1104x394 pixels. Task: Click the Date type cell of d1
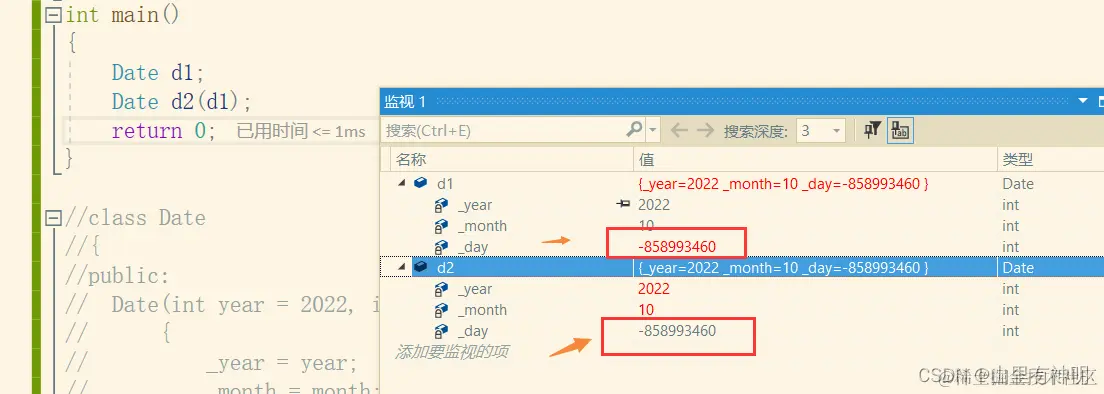pyautogui.click(x=1018, y=184)
